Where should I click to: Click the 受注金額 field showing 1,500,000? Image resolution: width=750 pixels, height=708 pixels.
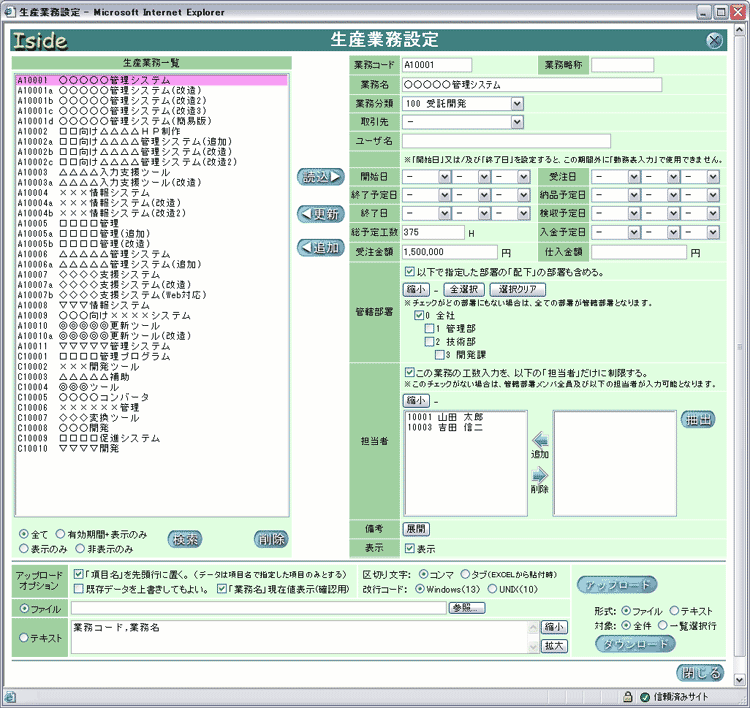[x=450, y=252]
